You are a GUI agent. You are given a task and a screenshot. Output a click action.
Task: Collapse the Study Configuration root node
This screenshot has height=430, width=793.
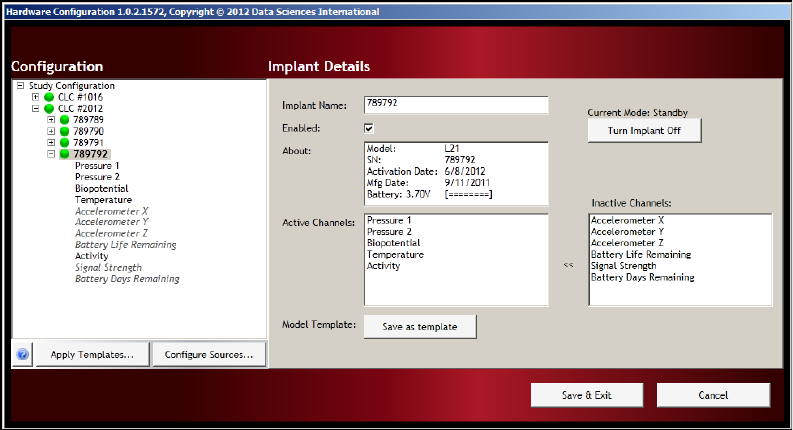[20, 85]
